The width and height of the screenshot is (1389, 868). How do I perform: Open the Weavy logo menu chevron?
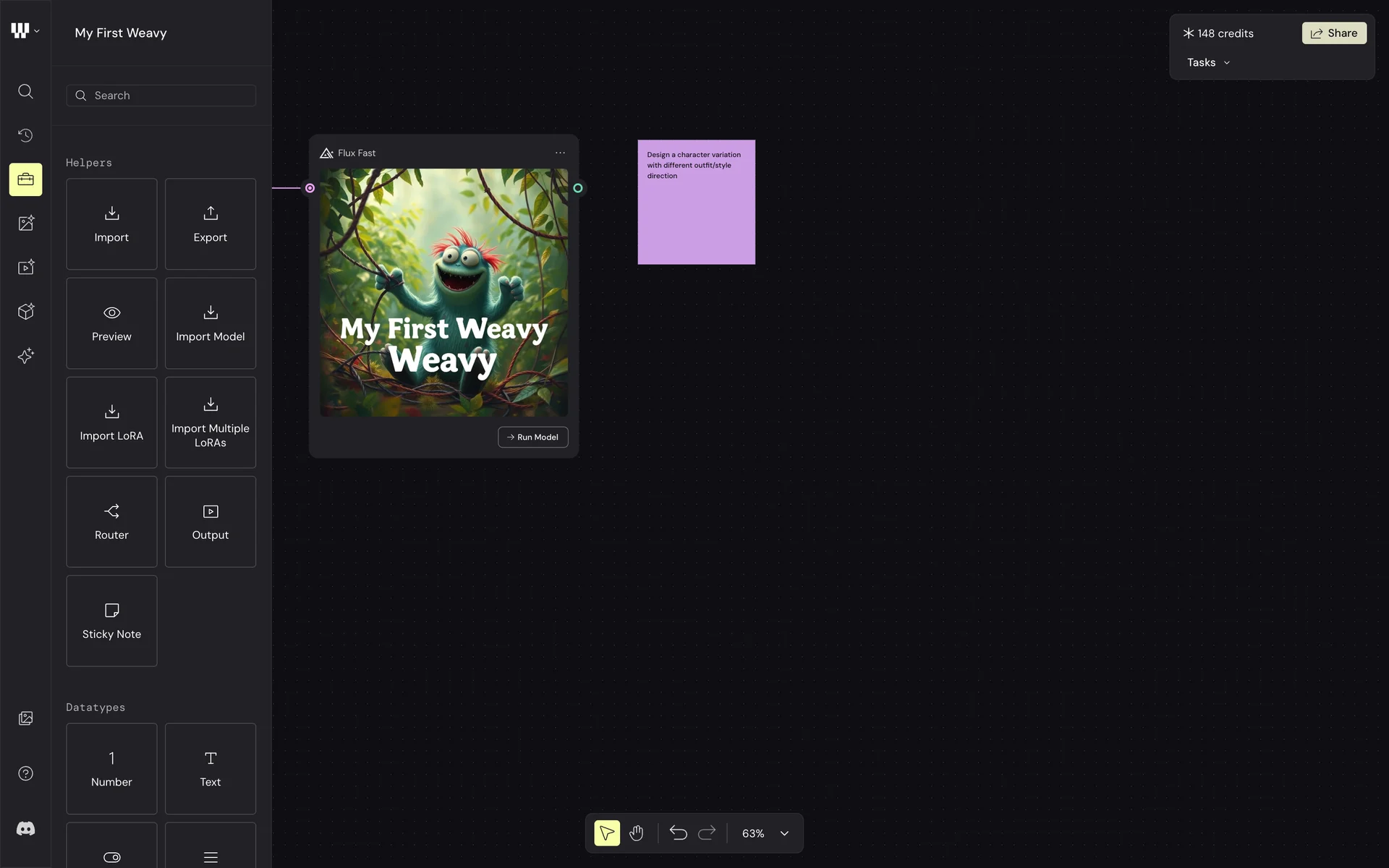coord(36,31)
